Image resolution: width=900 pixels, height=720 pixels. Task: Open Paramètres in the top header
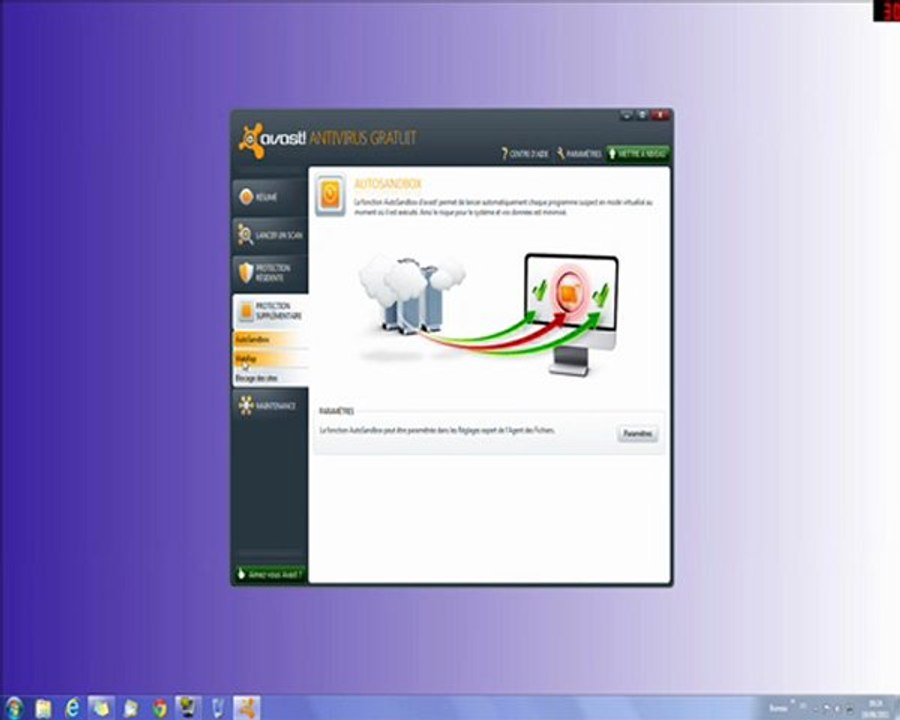[x=579, y=154]
